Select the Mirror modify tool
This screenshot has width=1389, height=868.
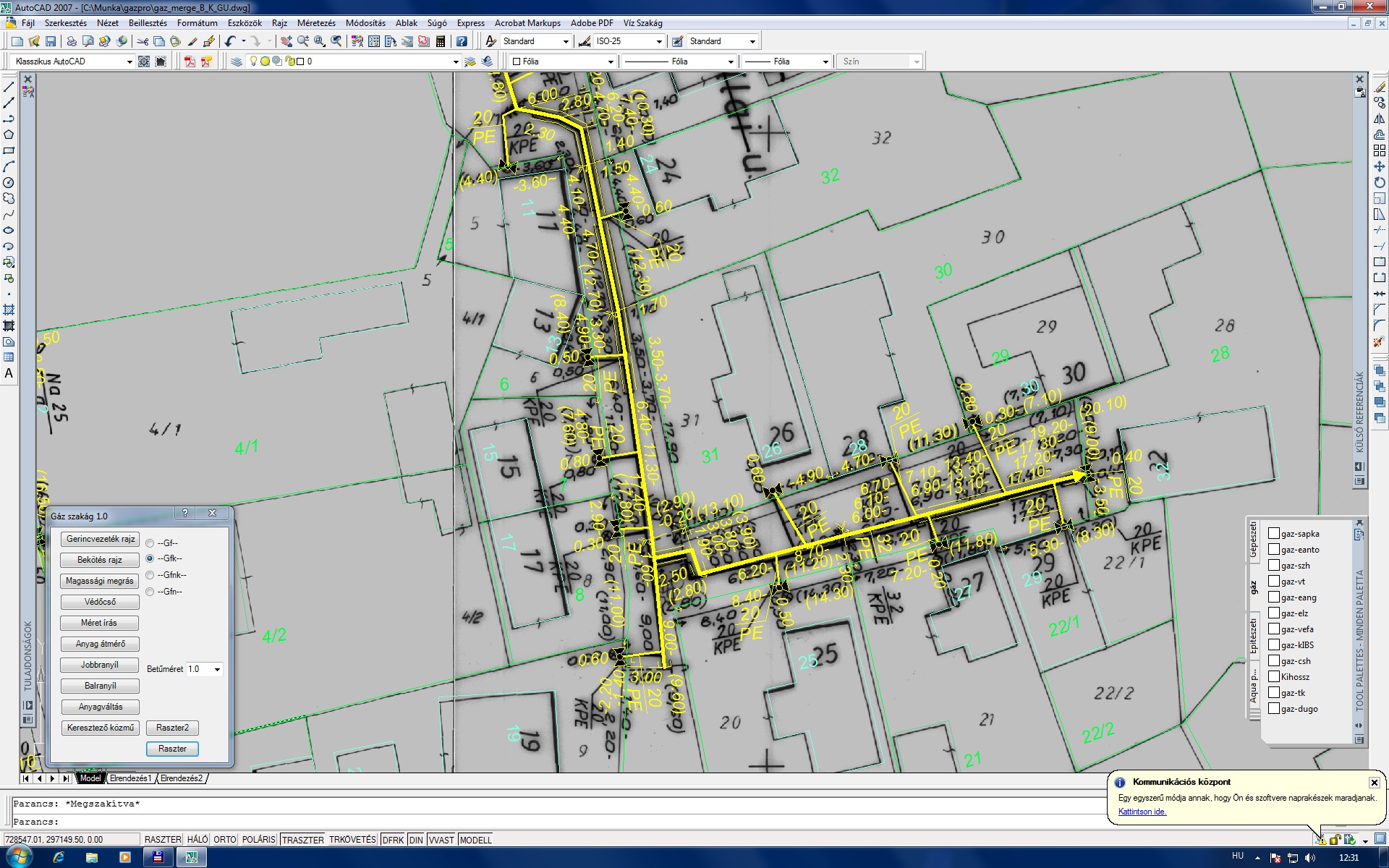pos(1380,119)
